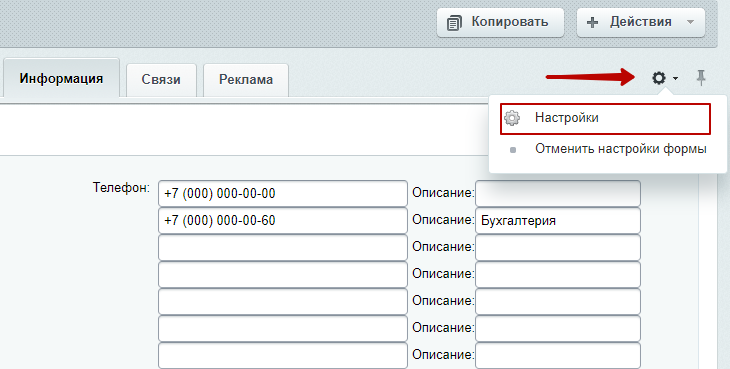Click the plus icon in Действия
This screenshot has width=730, height=369.
click(x=592, y=22)
